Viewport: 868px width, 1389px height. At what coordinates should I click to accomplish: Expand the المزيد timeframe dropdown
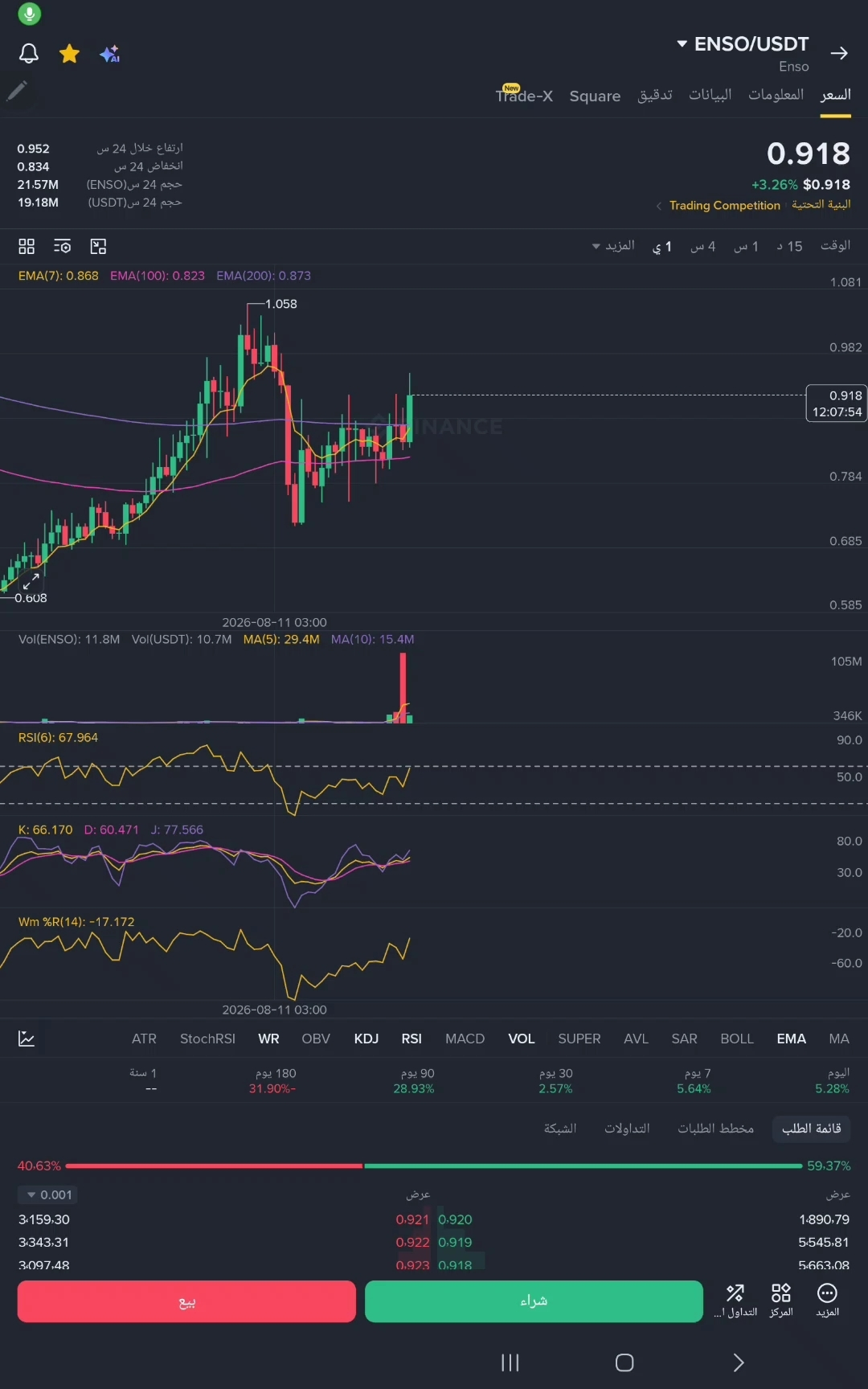[x=613, y=246]
